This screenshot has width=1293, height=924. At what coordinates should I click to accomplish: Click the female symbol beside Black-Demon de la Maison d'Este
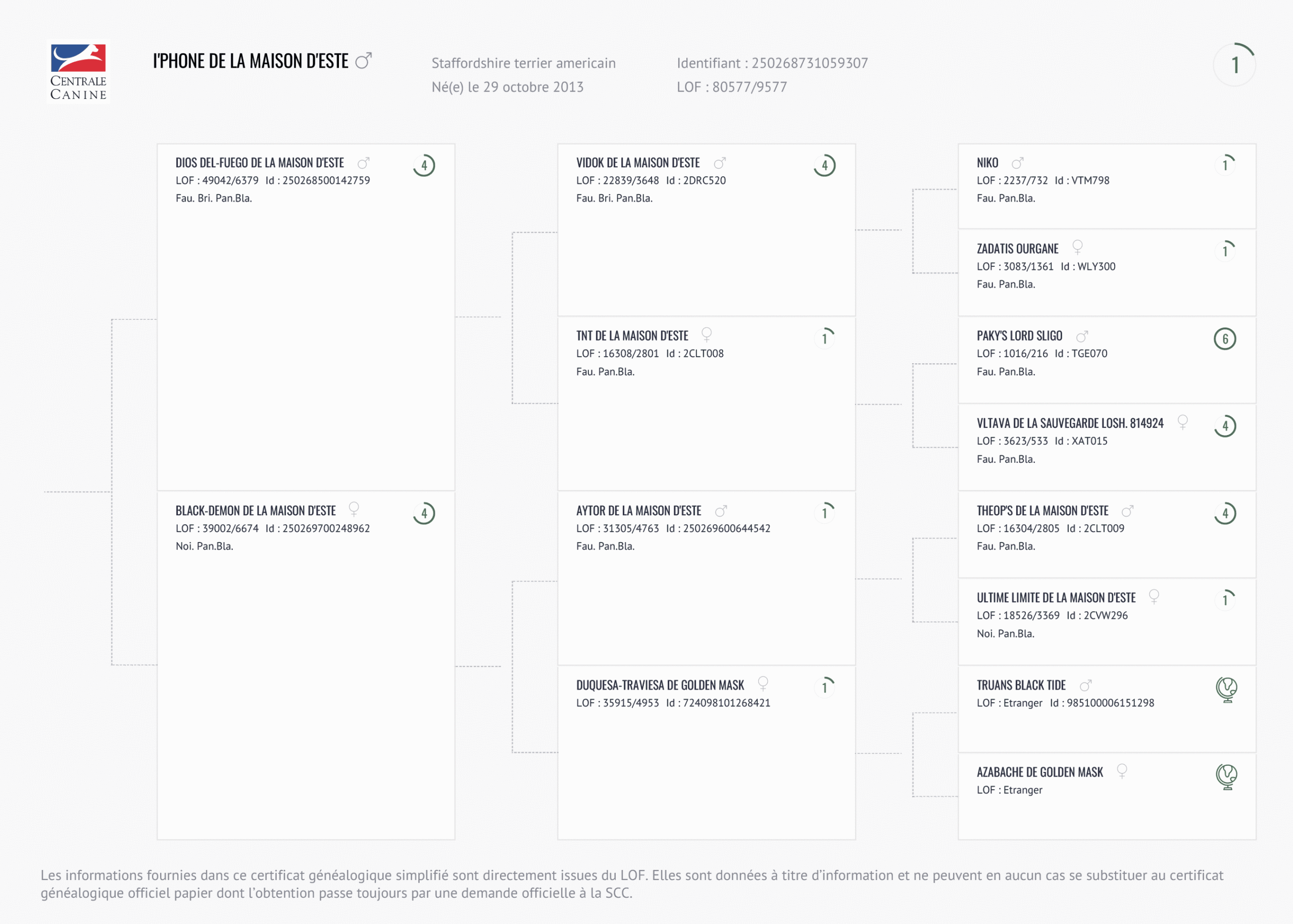point(354,508)
